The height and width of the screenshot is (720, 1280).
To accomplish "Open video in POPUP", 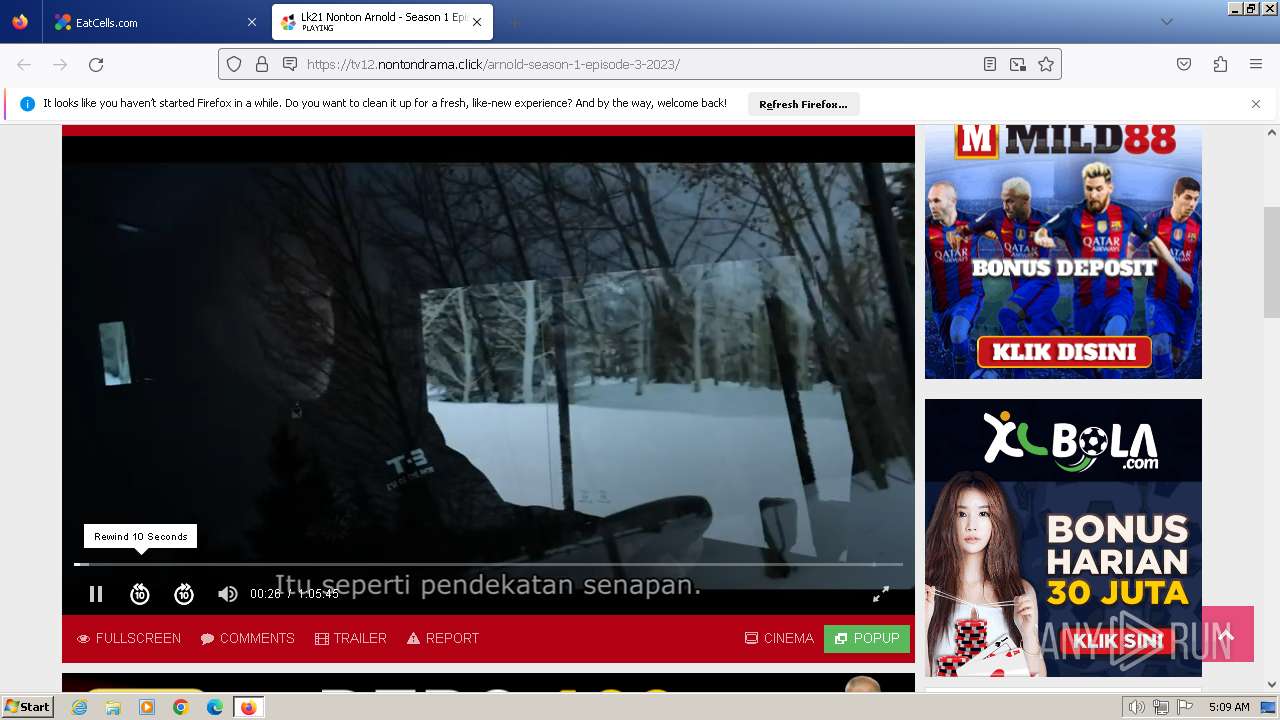I will tap(867, 638).
